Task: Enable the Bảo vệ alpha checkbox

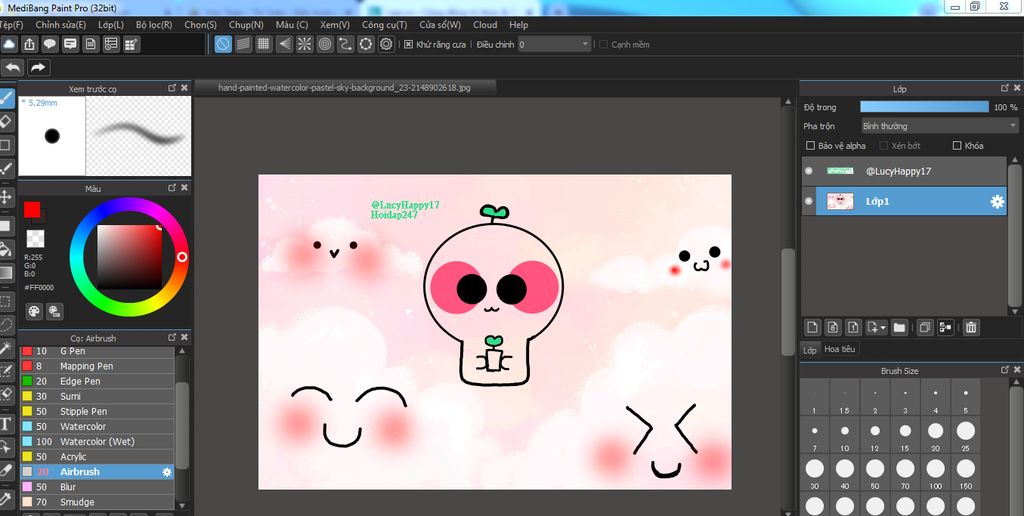Action: 811,146
